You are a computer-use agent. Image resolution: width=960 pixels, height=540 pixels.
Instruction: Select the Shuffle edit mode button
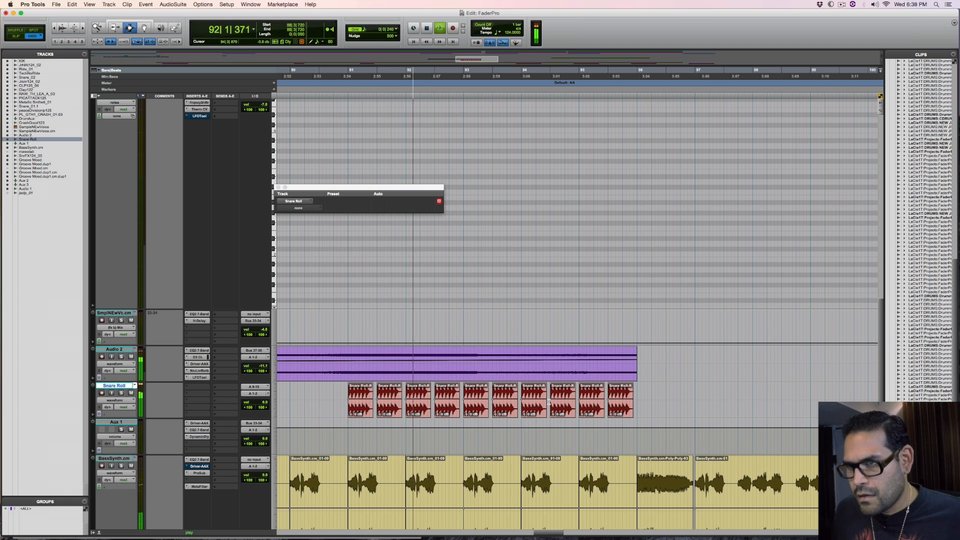[15, 29]
